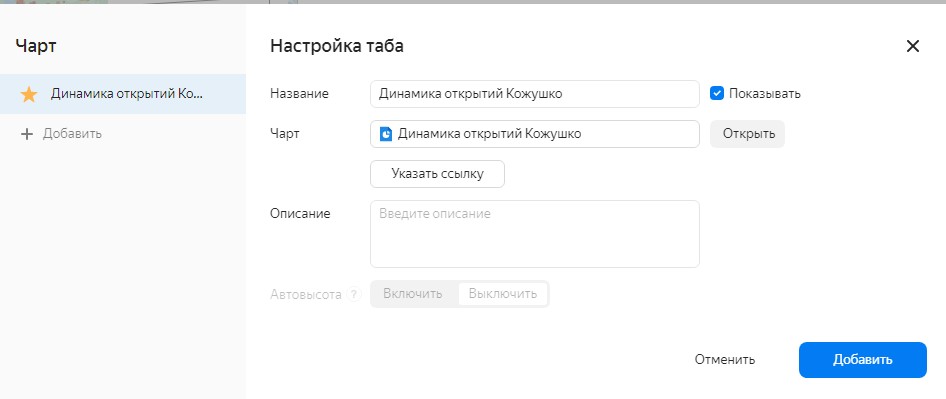Click the Показывать label text
Screen dimensions: 946x399
[x=764, y=94]
